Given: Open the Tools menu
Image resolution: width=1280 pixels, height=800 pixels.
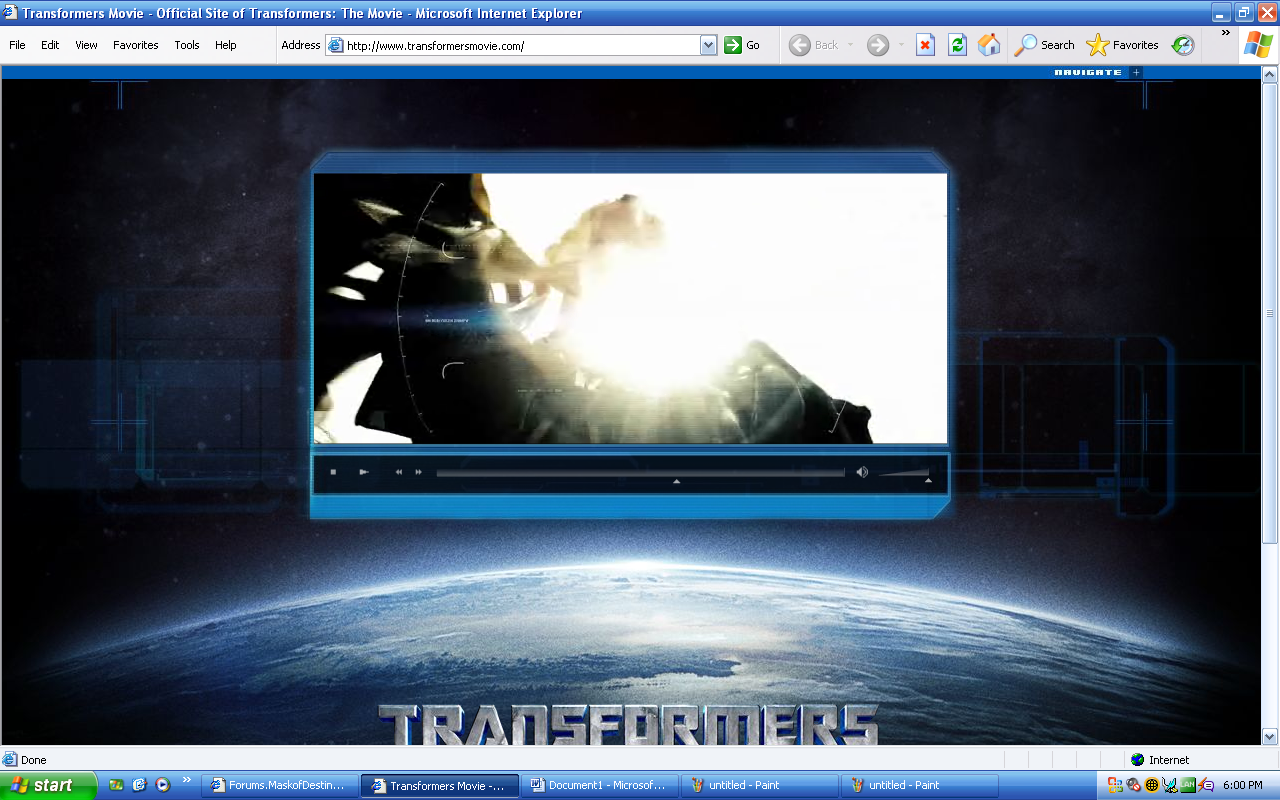Looking at the screenshot, I should point(187,45).
